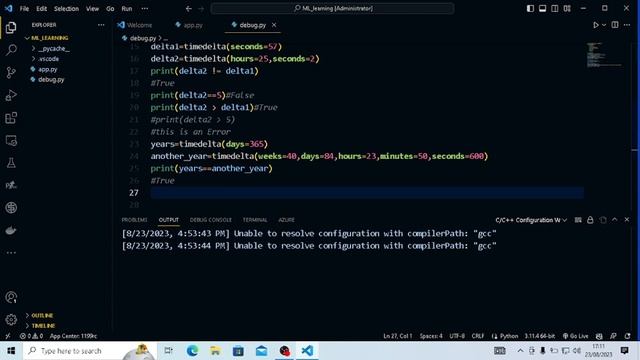Open the Docker whale view

(x=11, y=231)
